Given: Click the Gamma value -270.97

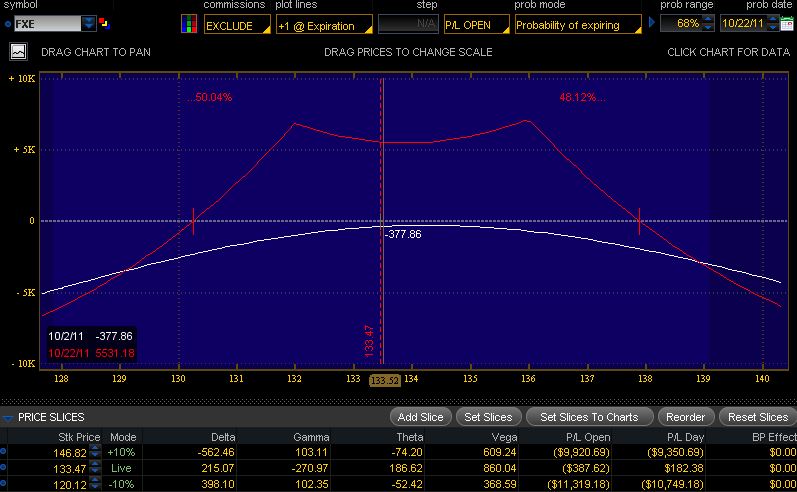Looking at the screenshot, I should click(312, 468).
